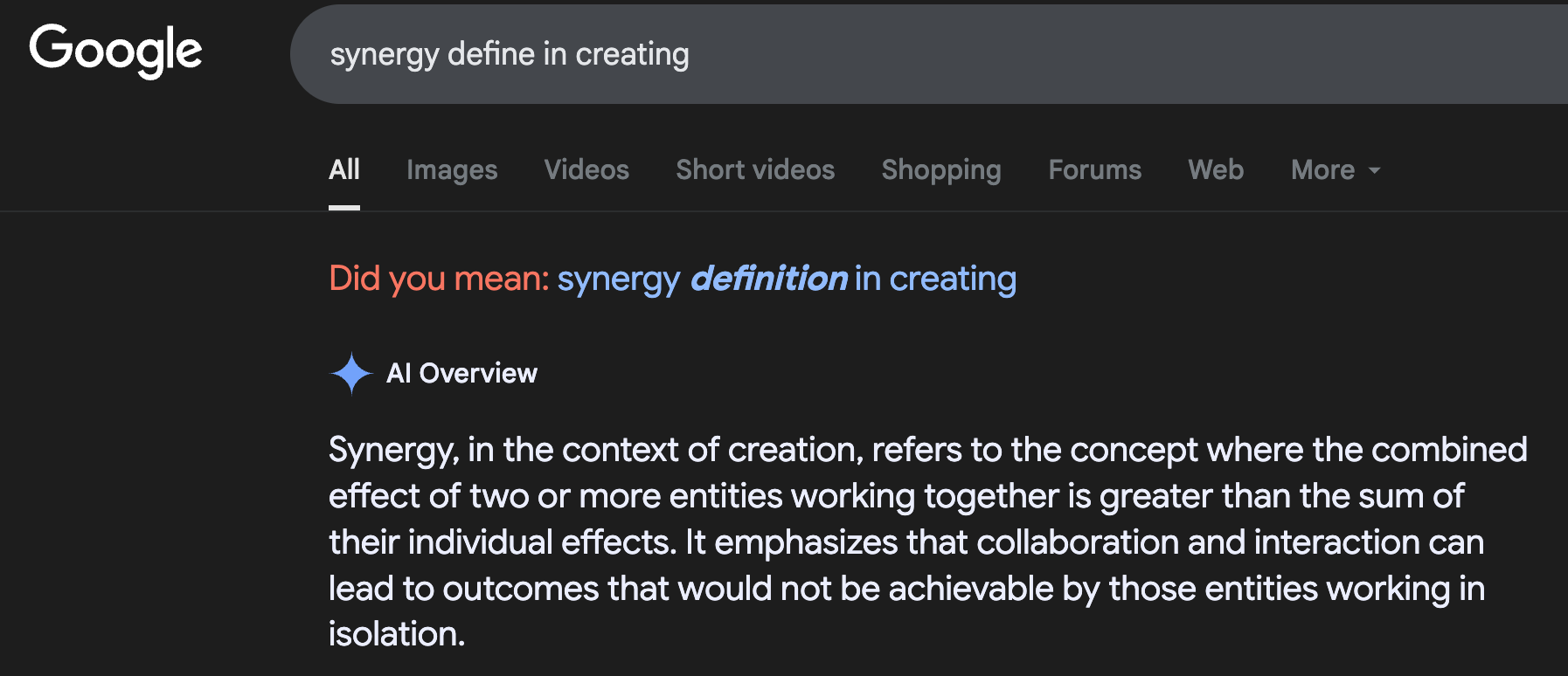Viewport: 1568px width, 676px height.
Task: Click the in creating part of suggestion
Action: pyautogui.click(x=935, y=279)
